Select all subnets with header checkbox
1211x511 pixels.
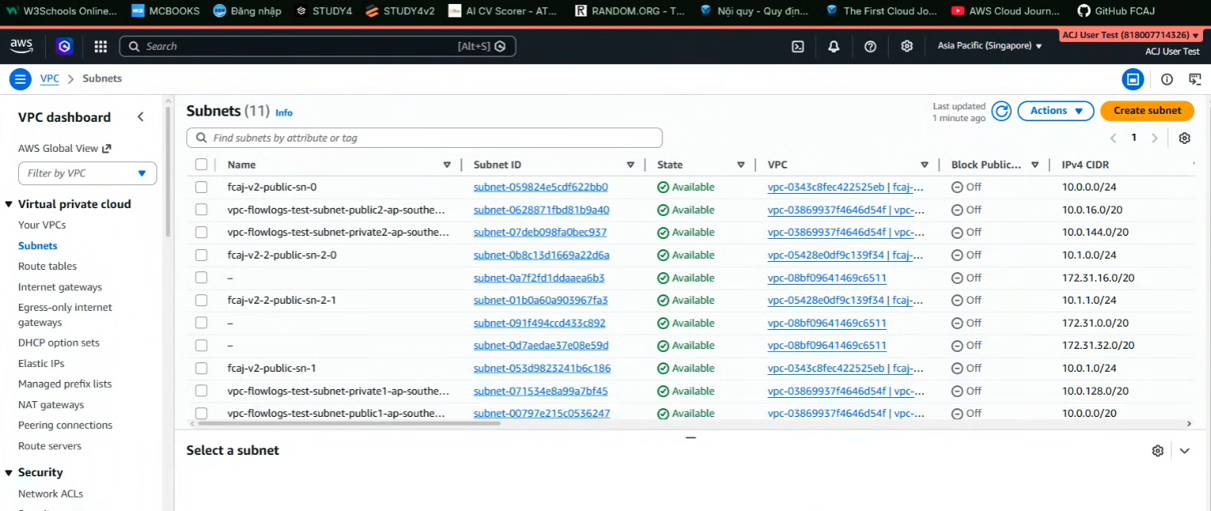pyautogui.click(x=201, y=165)
